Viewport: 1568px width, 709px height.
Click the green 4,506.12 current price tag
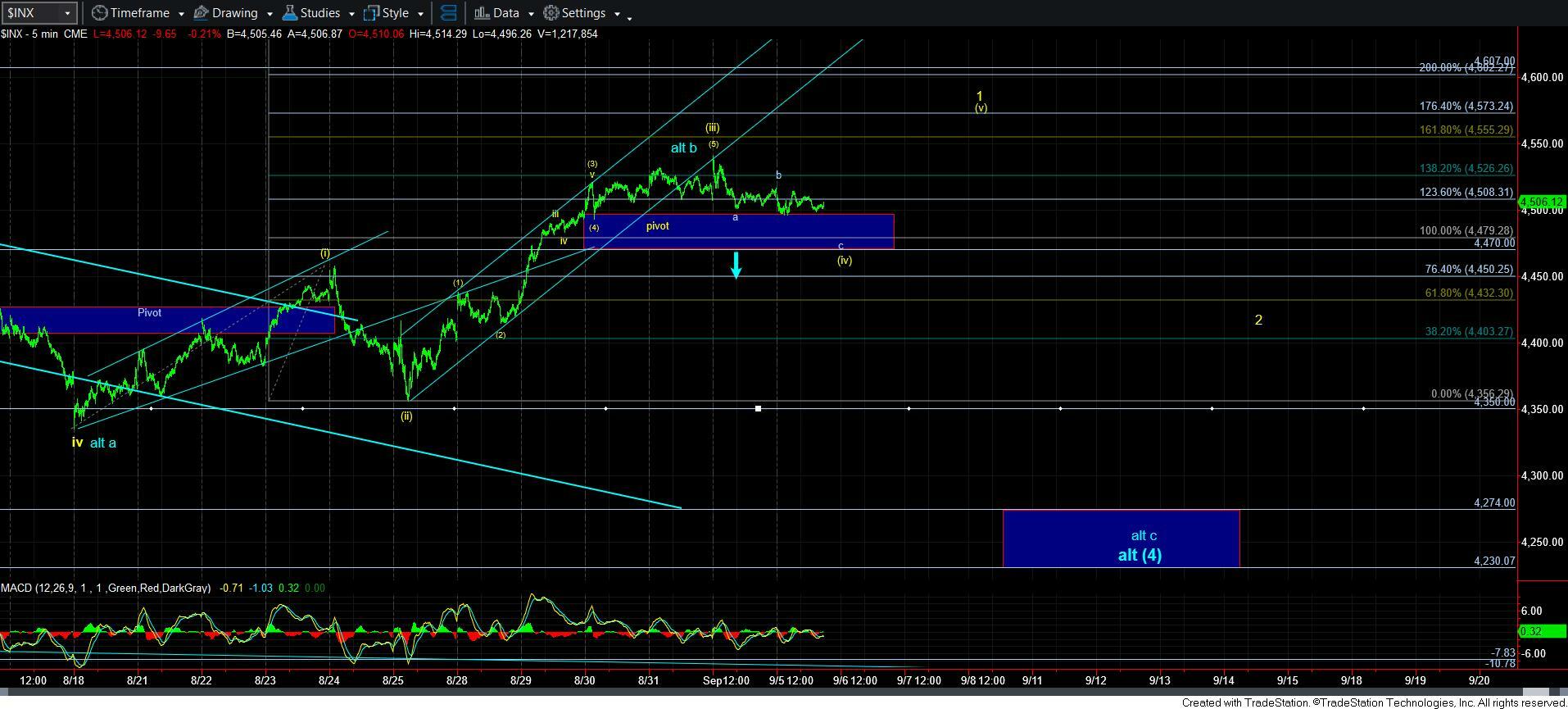(x=1542, y=202)
